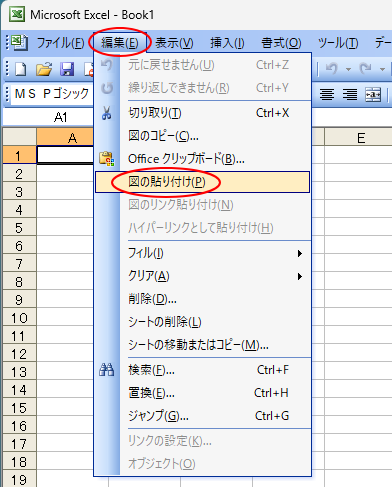Click the Merge and center icon
This screenshot has width=392, height=487.
373,94
